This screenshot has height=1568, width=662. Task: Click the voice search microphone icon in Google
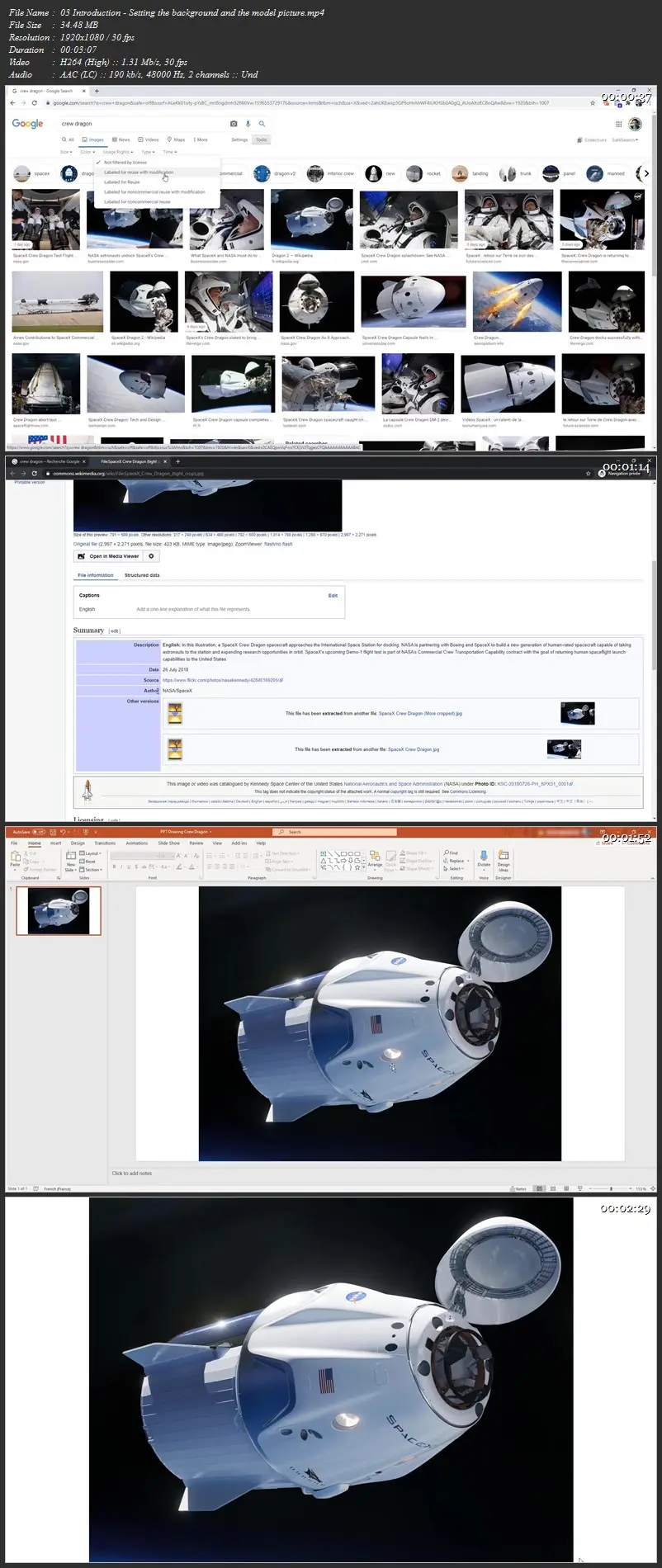(248, 124)
